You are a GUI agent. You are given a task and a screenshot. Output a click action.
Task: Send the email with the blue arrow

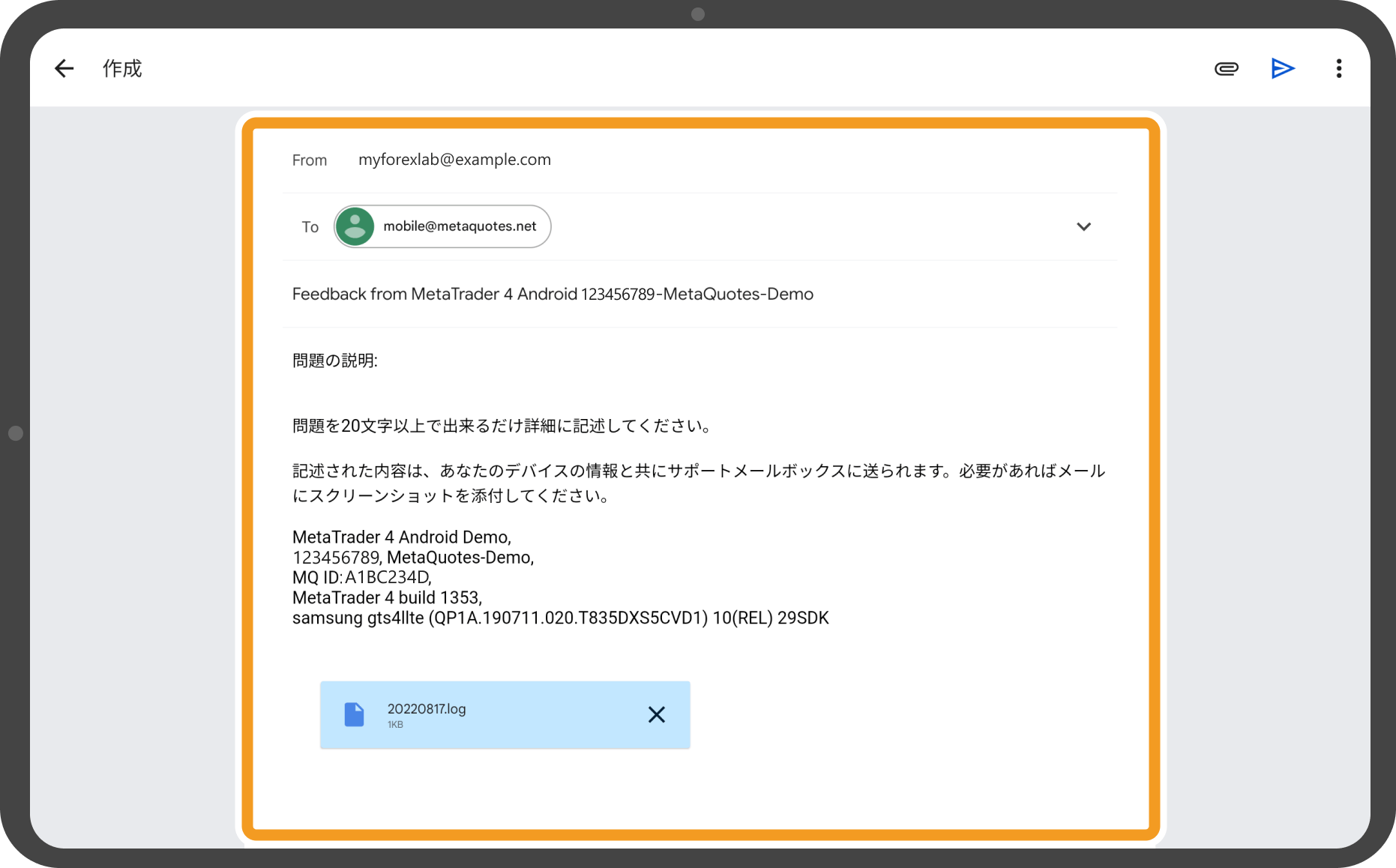pos(1283,69)
